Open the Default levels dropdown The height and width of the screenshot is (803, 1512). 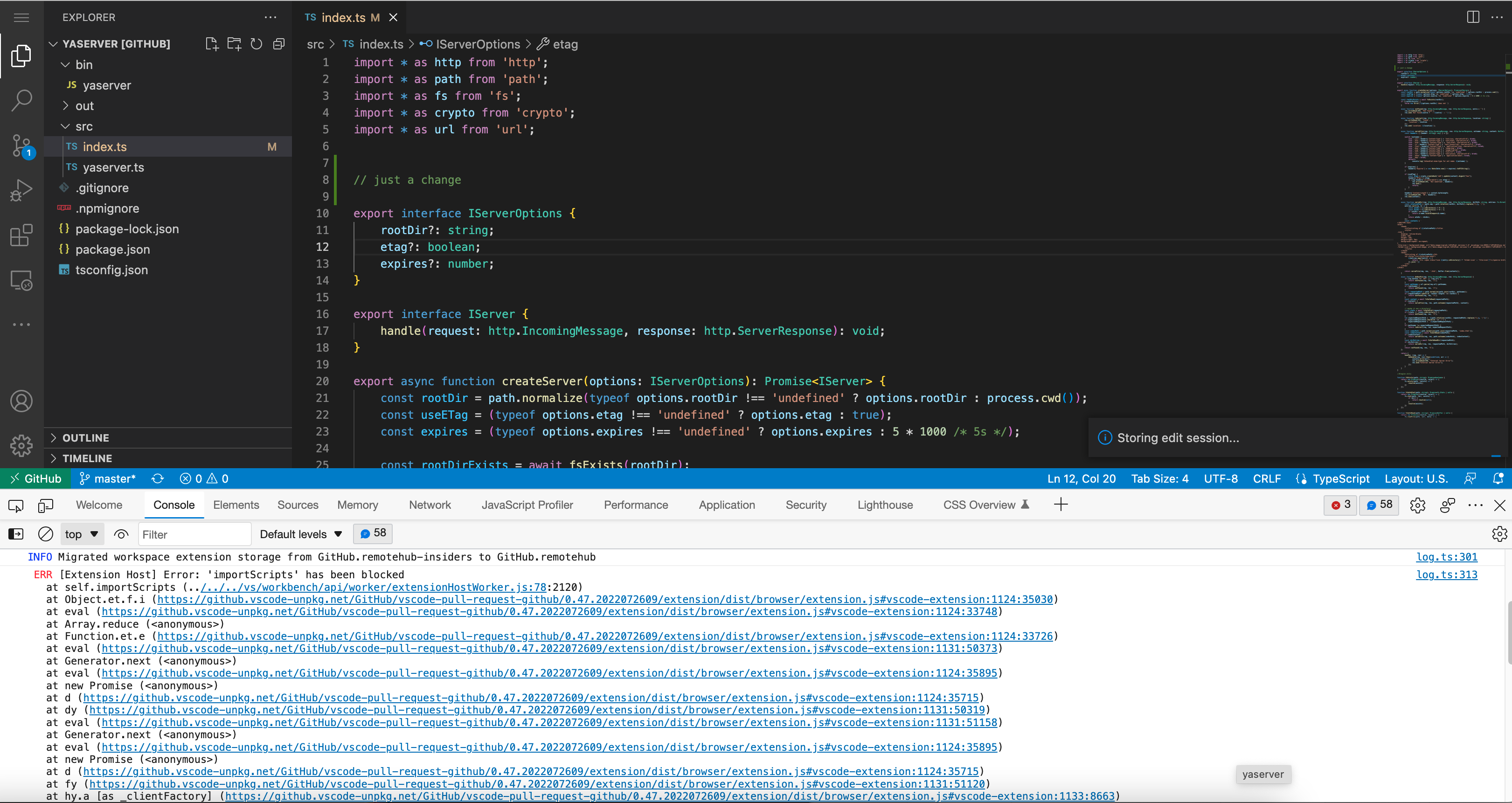(x=300, y=534)
